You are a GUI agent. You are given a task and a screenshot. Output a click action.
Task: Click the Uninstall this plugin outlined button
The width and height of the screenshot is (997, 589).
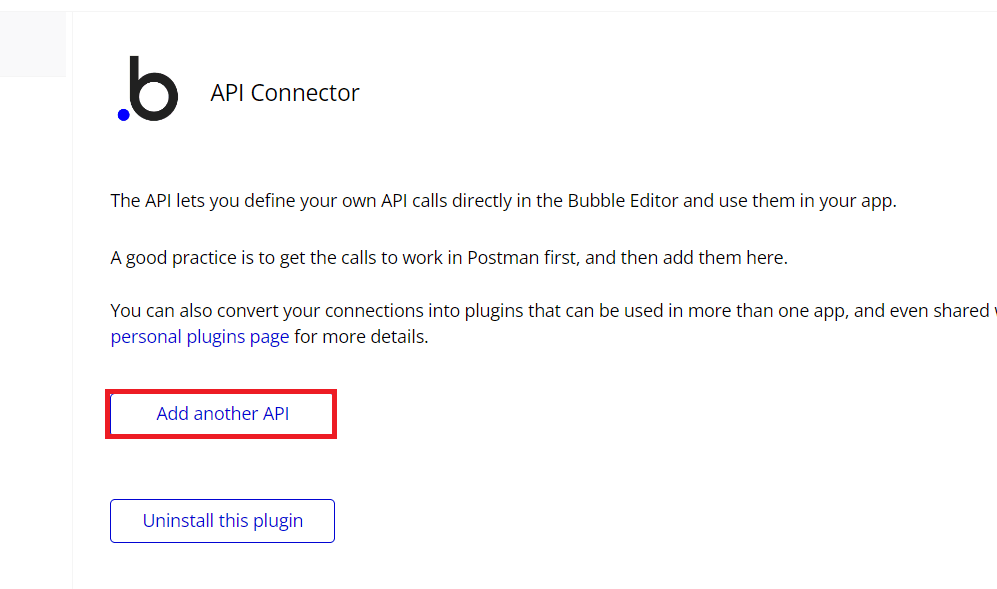click(x=222, y=520)
